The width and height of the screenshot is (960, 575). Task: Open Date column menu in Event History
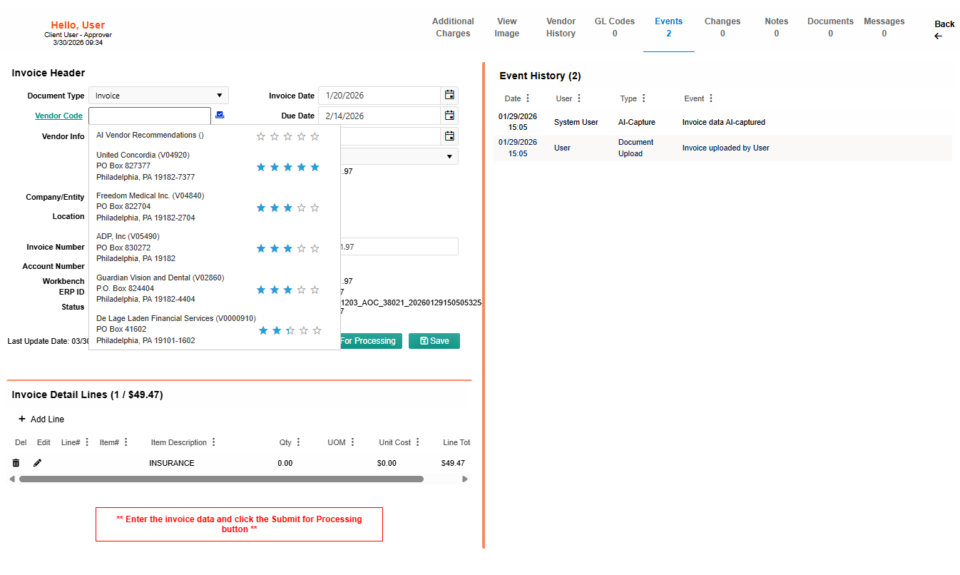528,99
